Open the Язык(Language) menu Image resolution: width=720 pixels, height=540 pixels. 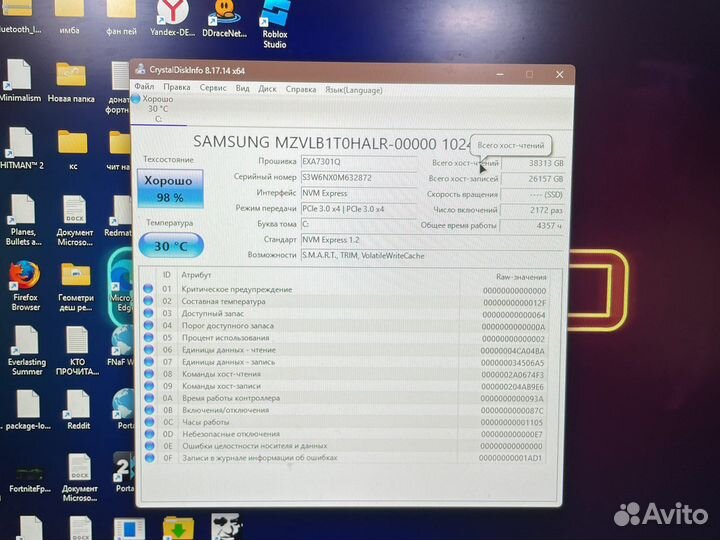coord(354,90)
